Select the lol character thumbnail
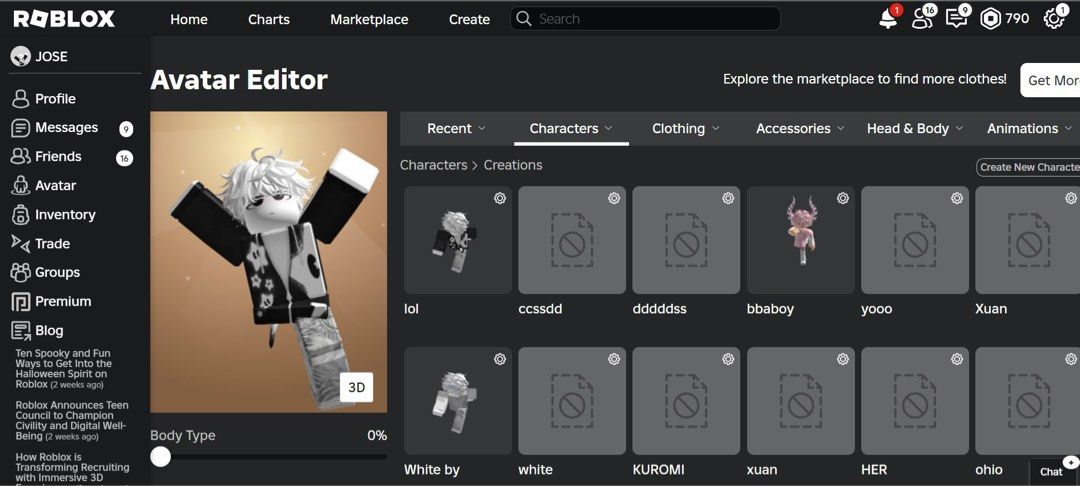 coord(458,240)
